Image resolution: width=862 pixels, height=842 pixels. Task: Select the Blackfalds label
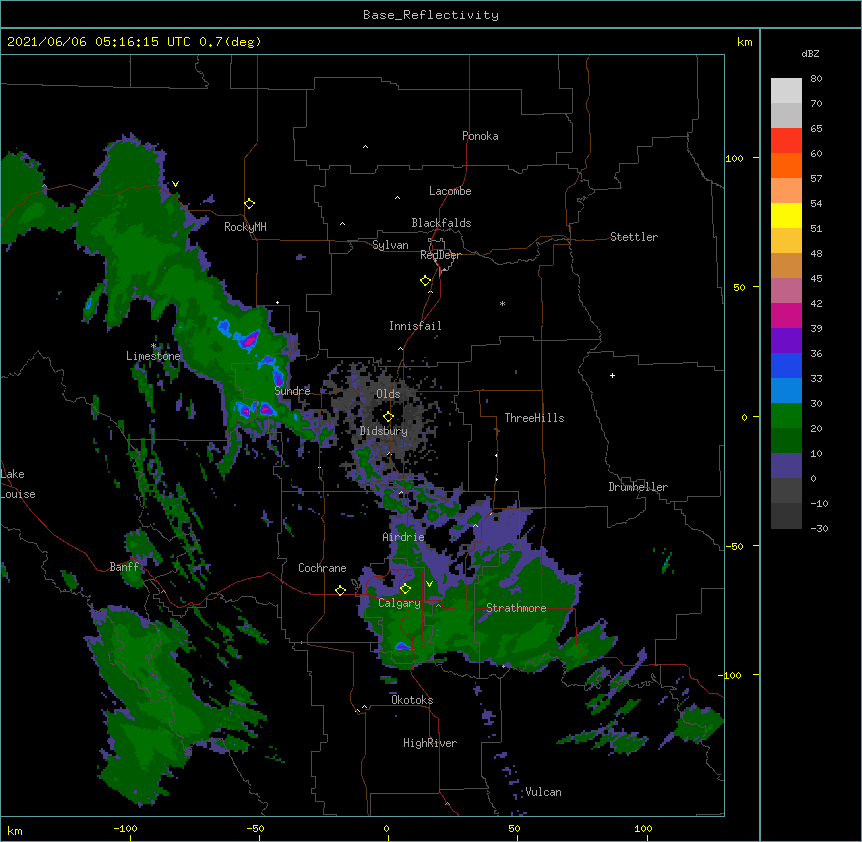coord(441,223)
